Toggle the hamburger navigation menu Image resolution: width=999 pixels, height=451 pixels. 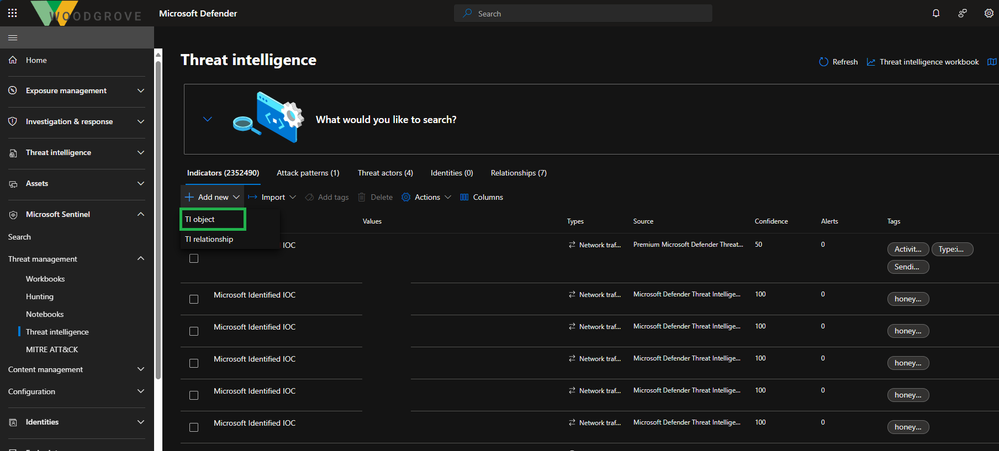click(x=13, y=38)
